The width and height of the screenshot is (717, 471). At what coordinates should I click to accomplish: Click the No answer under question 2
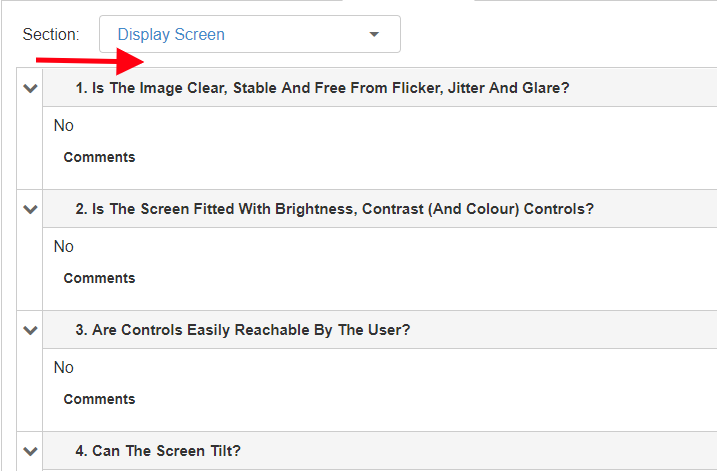(64, 246)
